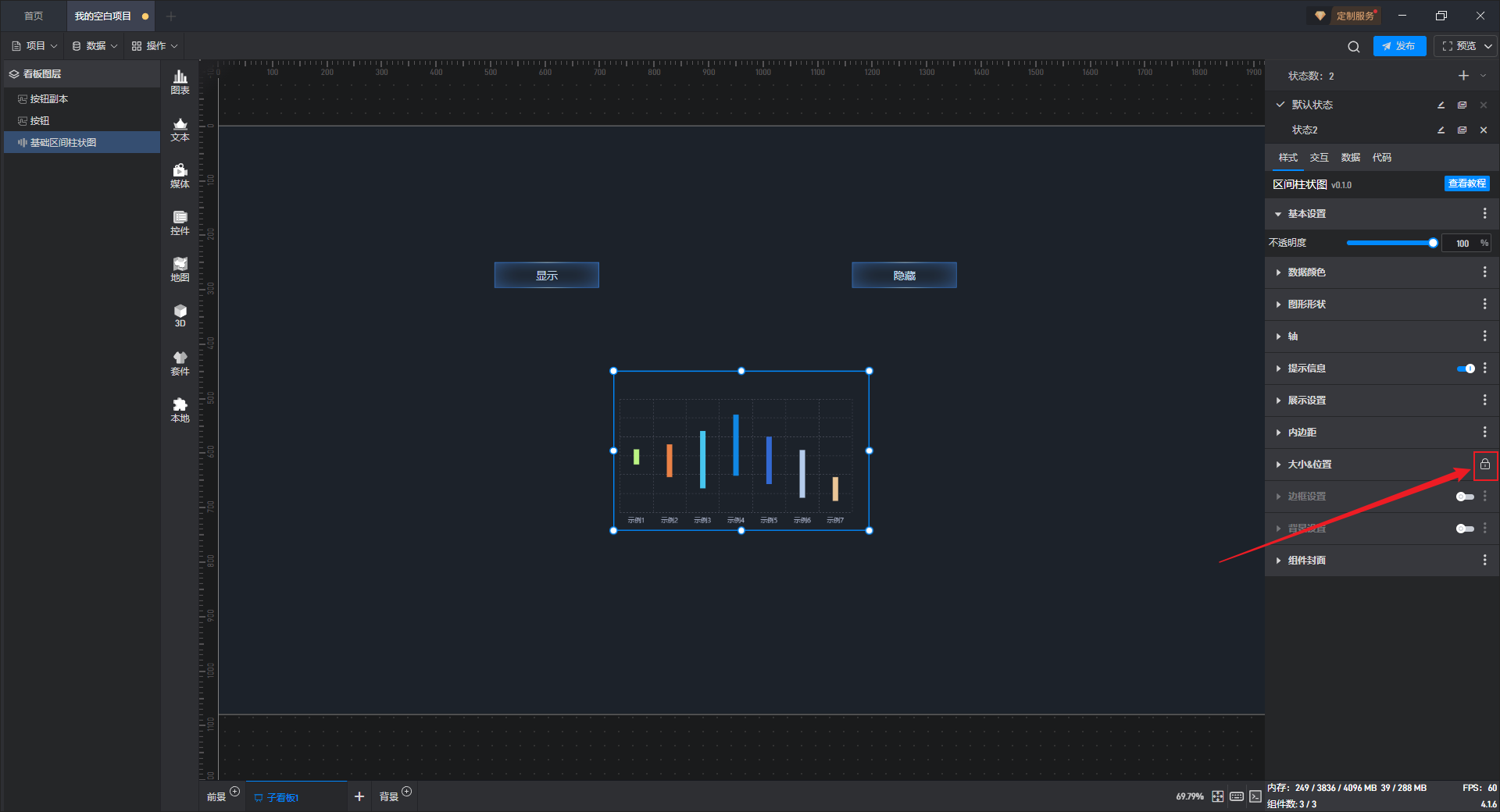Go to the 首页 tab
Viewport: 1500px width, 812px height.
(34, 16)
